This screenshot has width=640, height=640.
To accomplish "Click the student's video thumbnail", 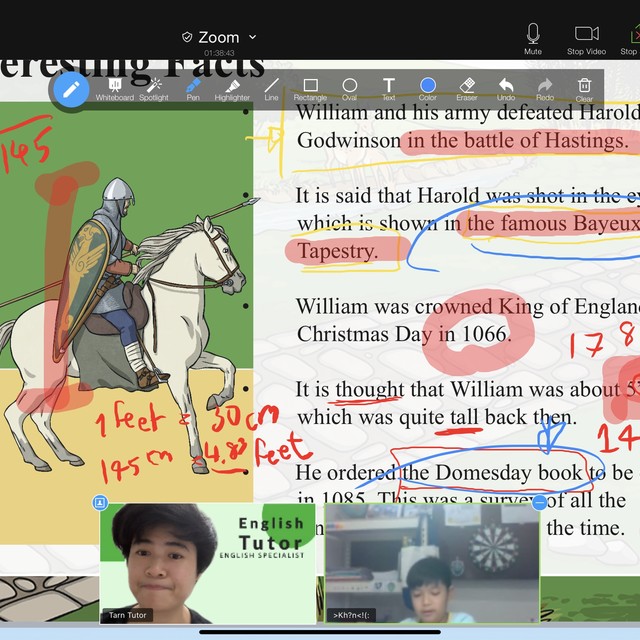I will (432, 563).
